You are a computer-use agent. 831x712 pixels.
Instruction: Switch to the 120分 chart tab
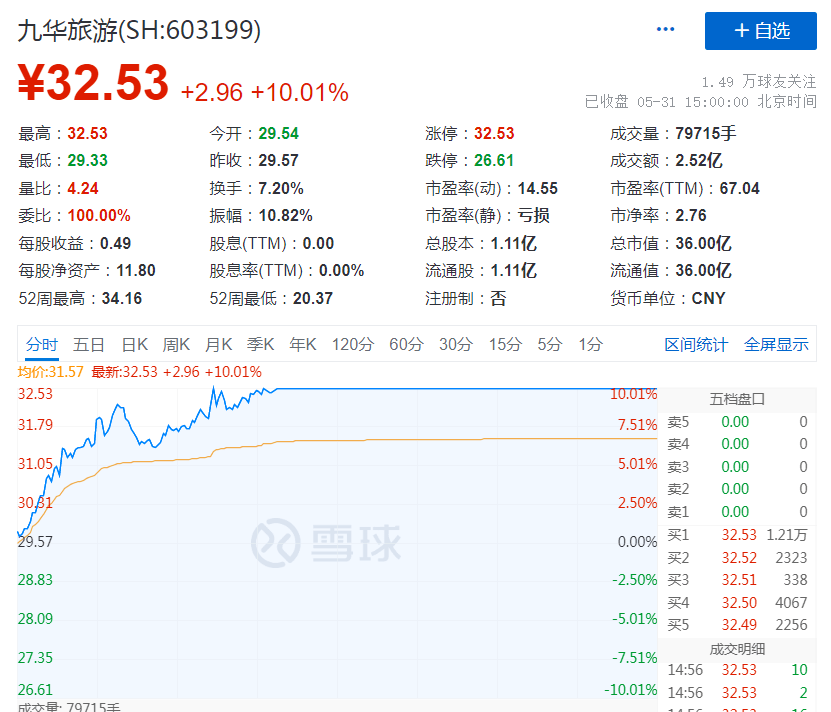(x=353, y=345)
